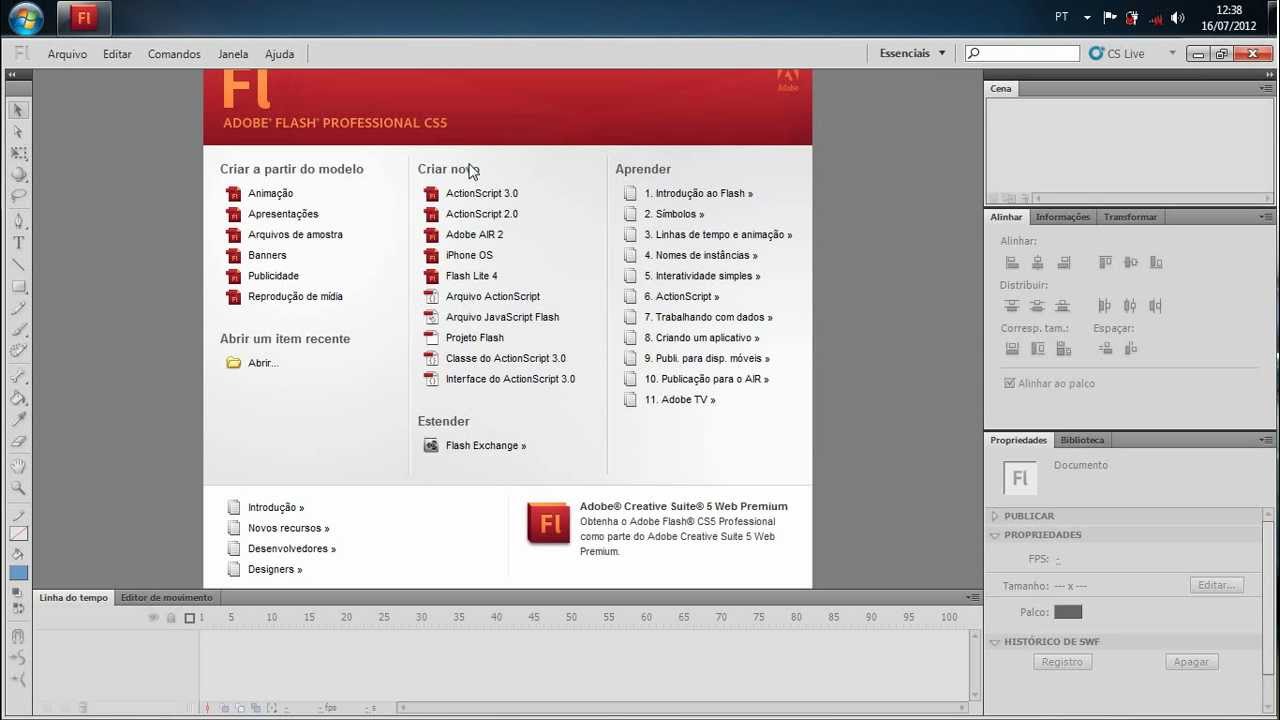Select the Pen tool
The height and width of the screenshot is (720, 1280).
(x=18, y=221)
